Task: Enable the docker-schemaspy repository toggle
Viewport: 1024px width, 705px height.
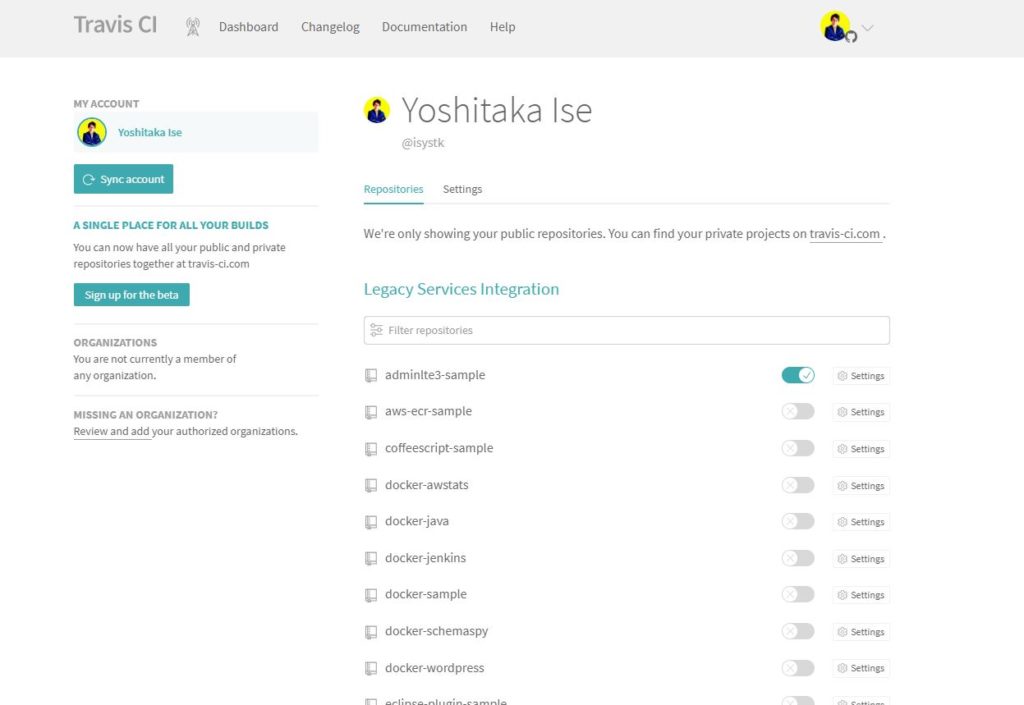Action: 798,631
